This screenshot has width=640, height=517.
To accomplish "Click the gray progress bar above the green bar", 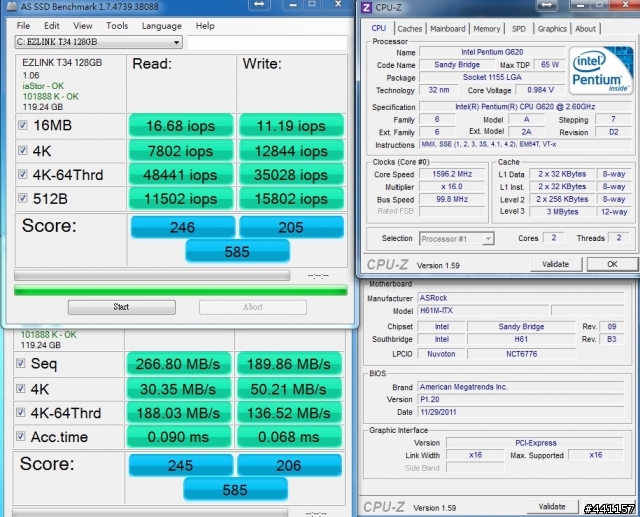I will tap(152, 275).
